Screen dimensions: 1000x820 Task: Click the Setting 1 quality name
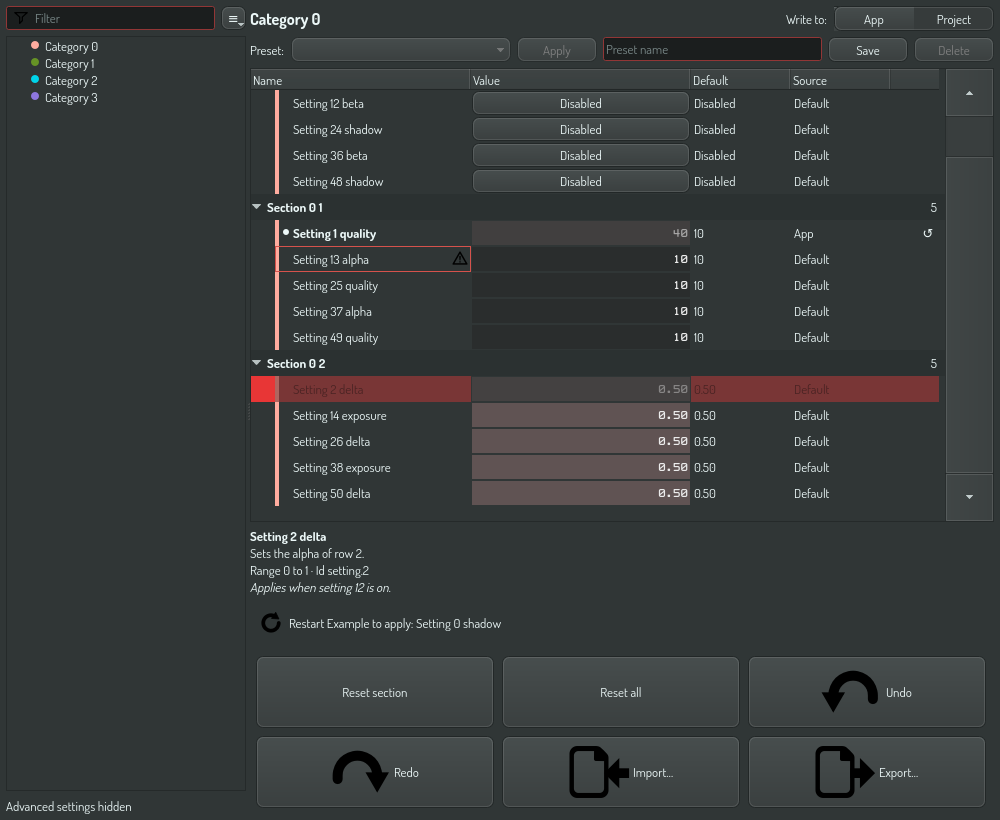pos(334,233)
